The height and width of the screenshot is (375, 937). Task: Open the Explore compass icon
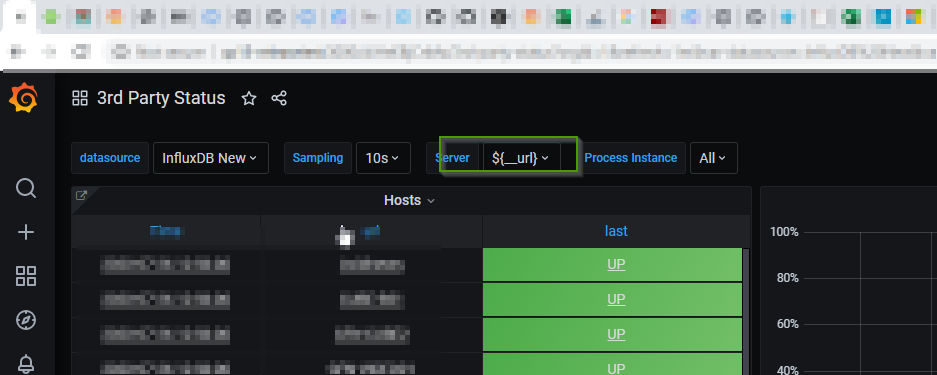click(26, 320)
